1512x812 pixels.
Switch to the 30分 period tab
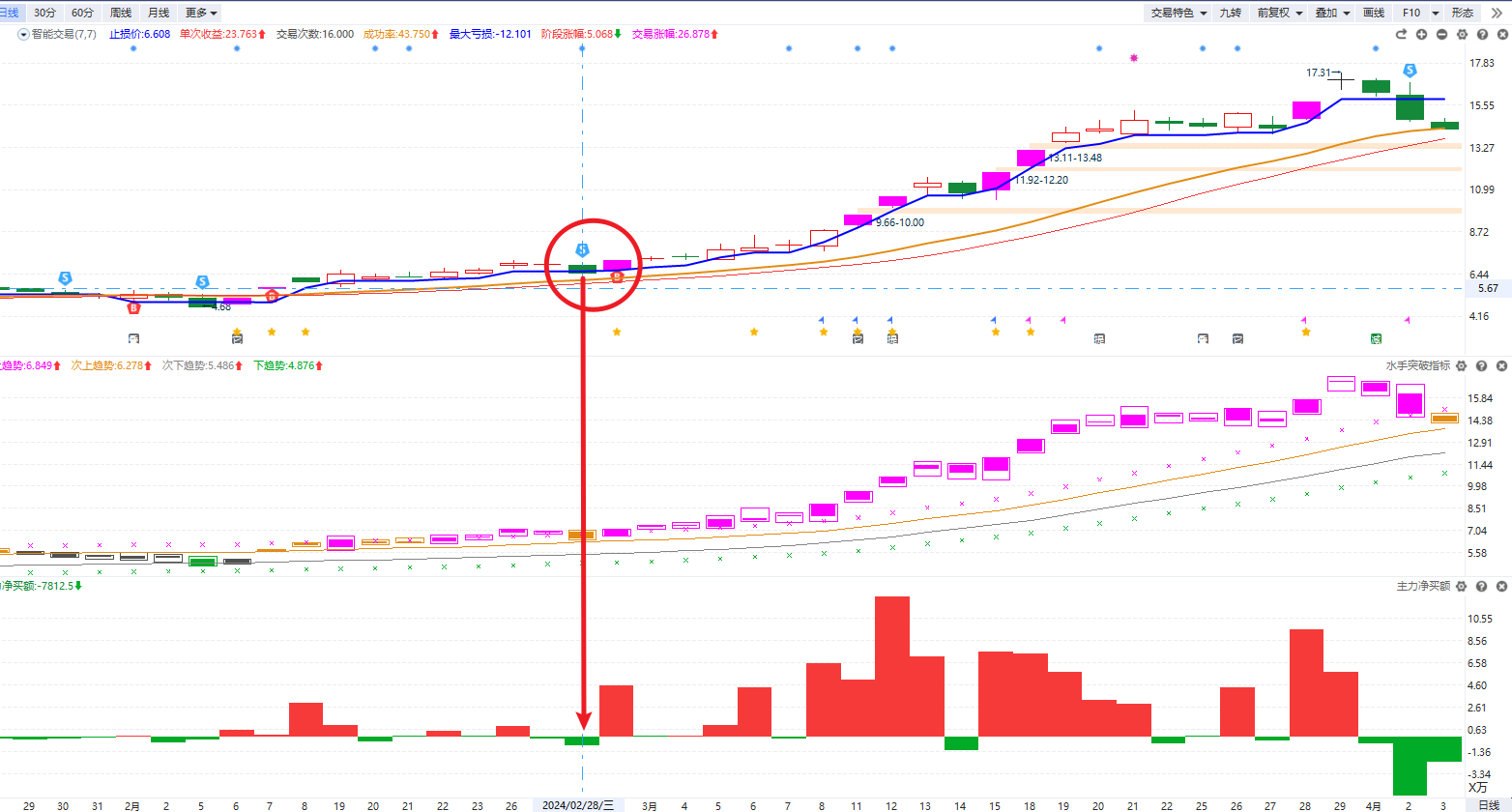tap(44, 13)
